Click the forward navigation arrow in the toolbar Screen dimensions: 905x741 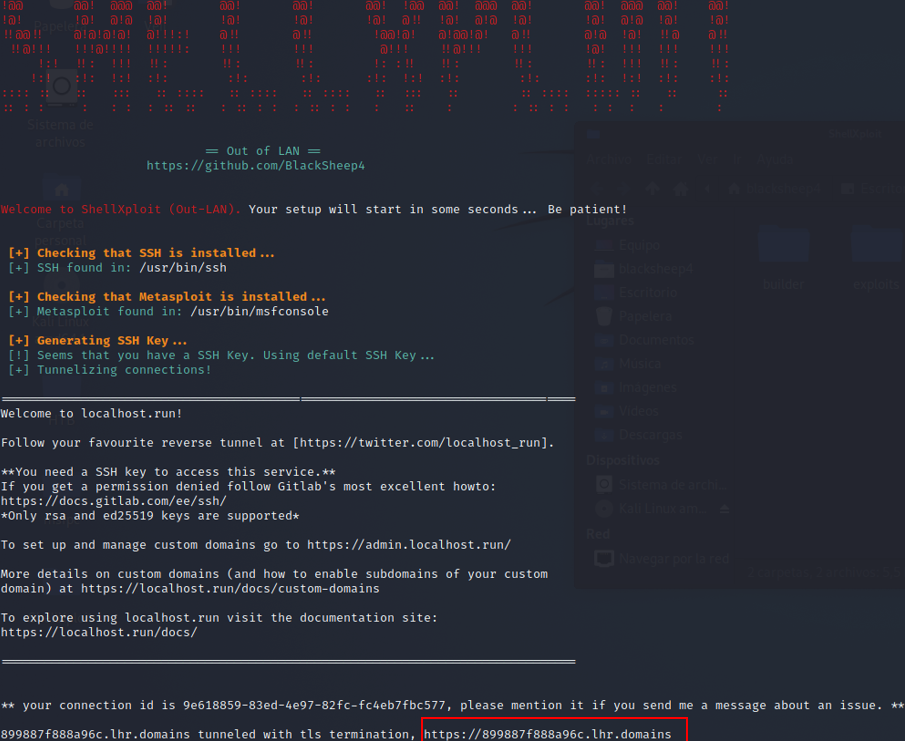[x=622, y=188]
